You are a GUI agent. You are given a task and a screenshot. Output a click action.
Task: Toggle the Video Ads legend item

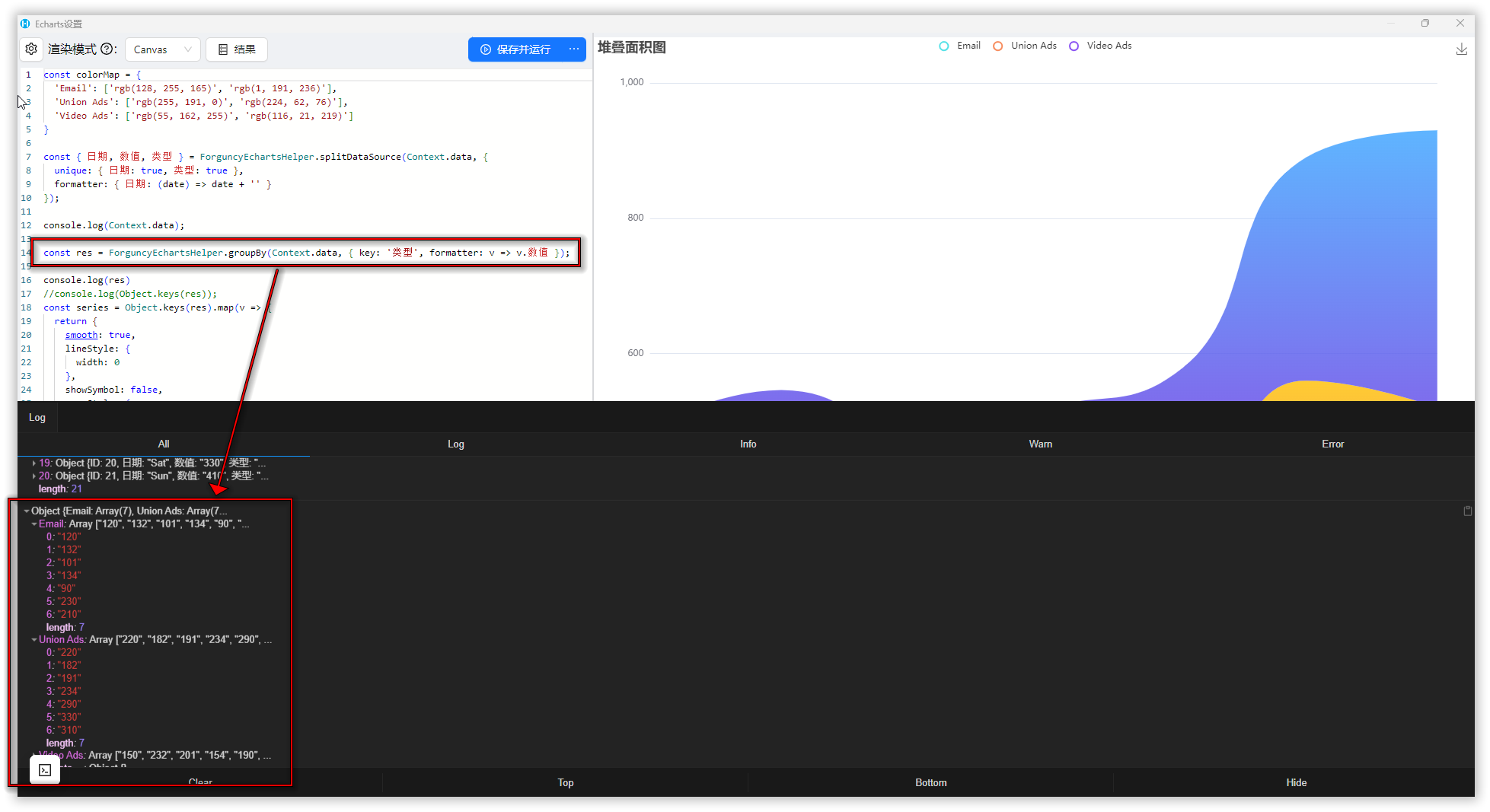point(1100,46)
